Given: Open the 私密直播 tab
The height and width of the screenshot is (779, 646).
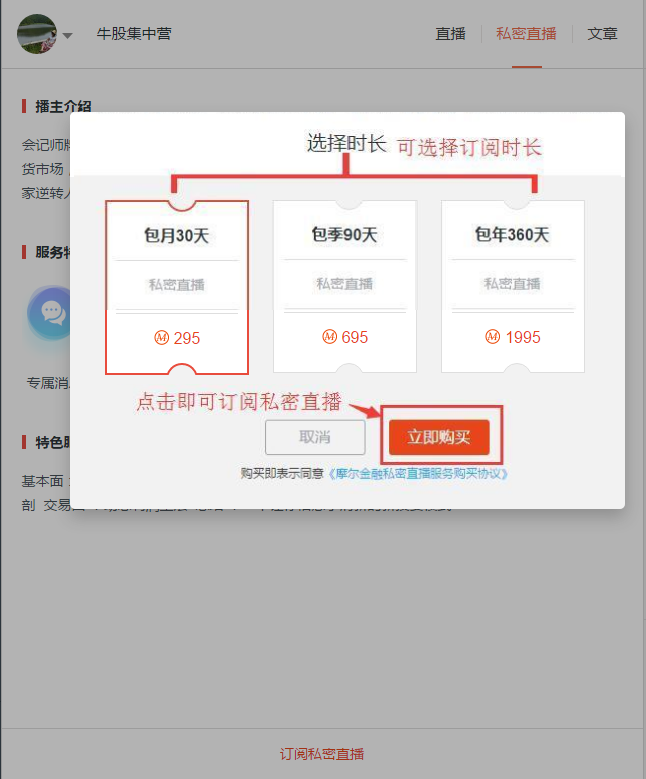Looking at the screenshot, I should (x=526, y=34).
